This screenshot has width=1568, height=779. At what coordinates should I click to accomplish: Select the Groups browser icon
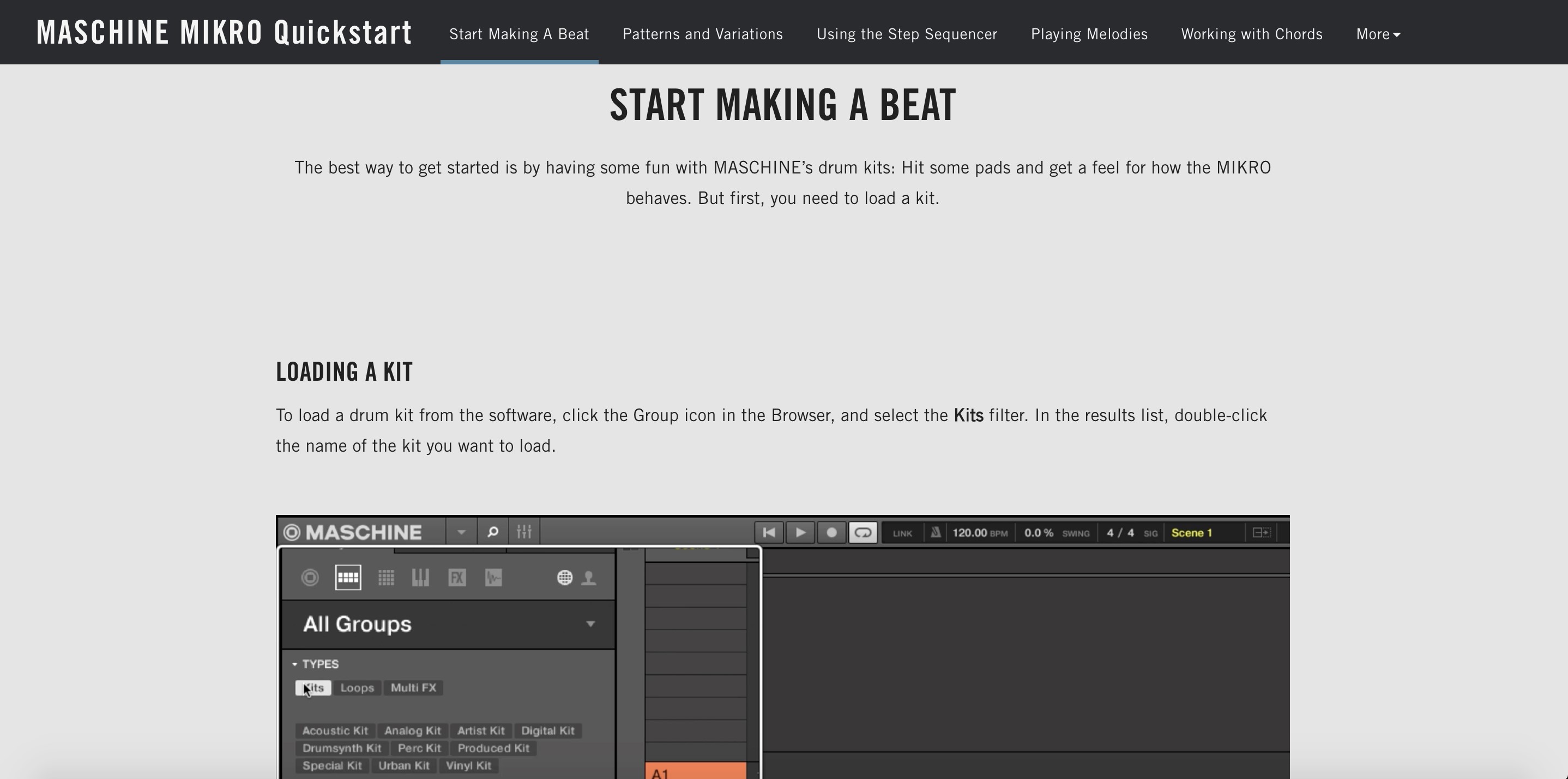pyautogui.click(x=348, y=577)
